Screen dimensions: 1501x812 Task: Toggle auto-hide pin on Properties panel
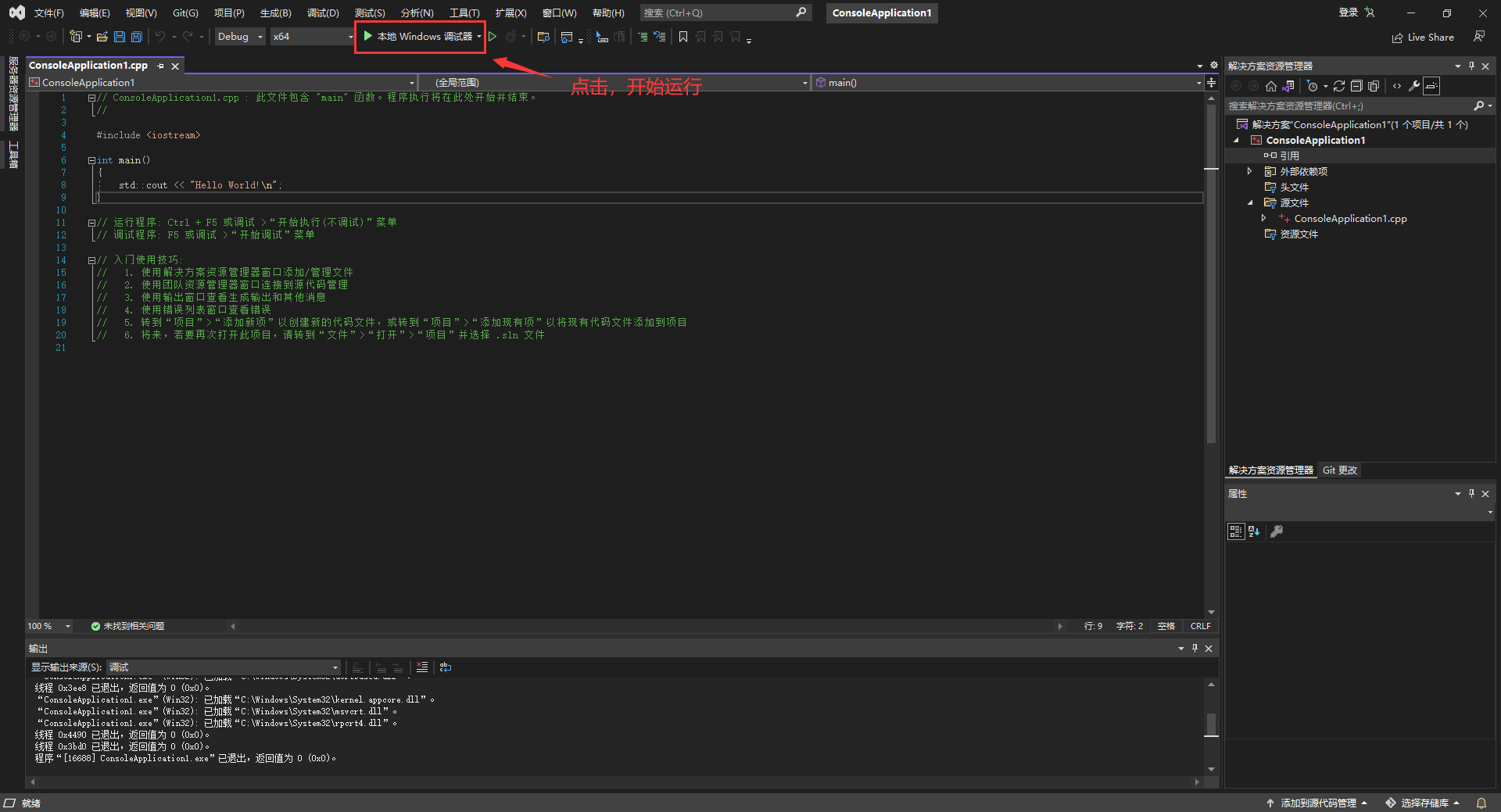1471,493
